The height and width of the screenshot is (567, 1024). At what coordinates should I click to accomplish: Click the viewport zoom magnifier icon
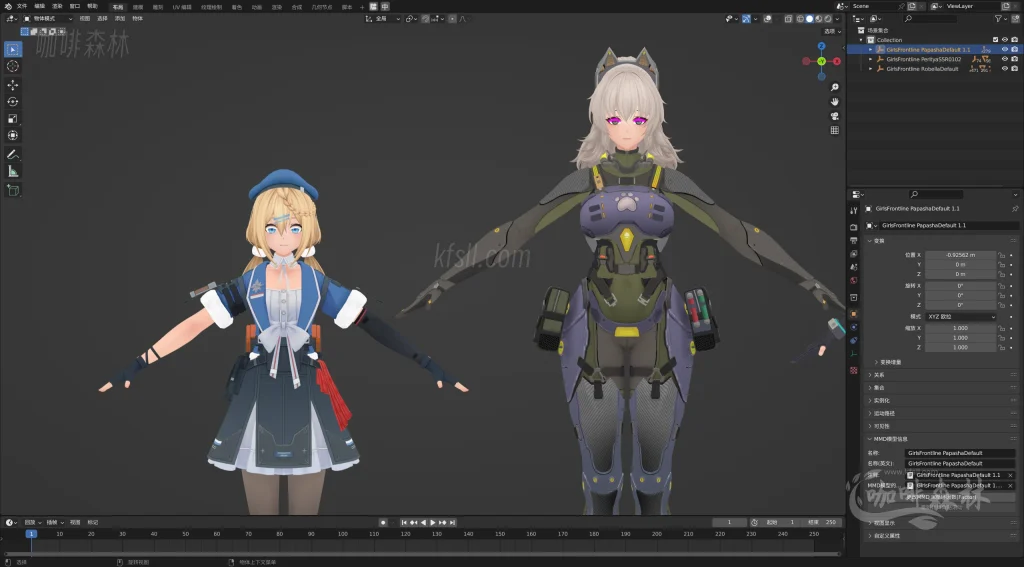tap(835, 87)
